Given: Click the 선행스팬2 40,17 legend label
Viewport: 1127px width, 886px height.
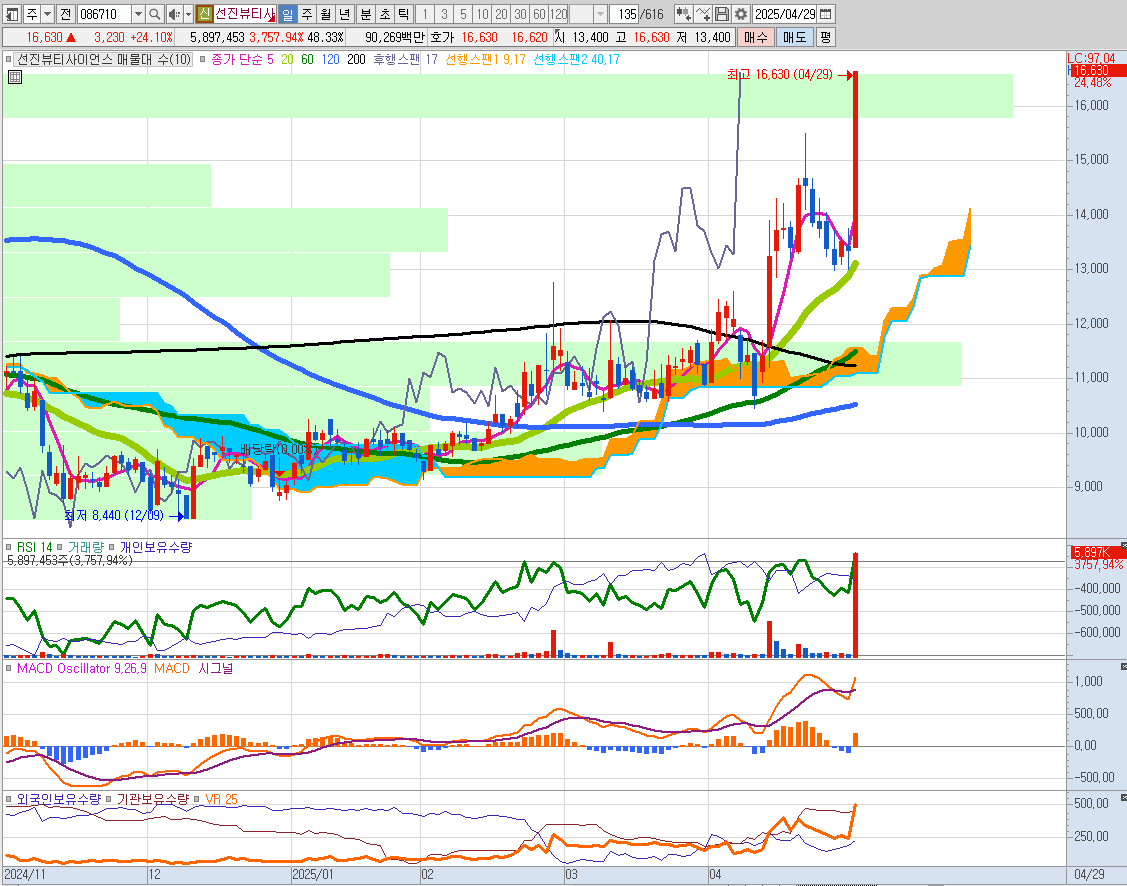Looking at the screenshot, I should coord(576,60).
